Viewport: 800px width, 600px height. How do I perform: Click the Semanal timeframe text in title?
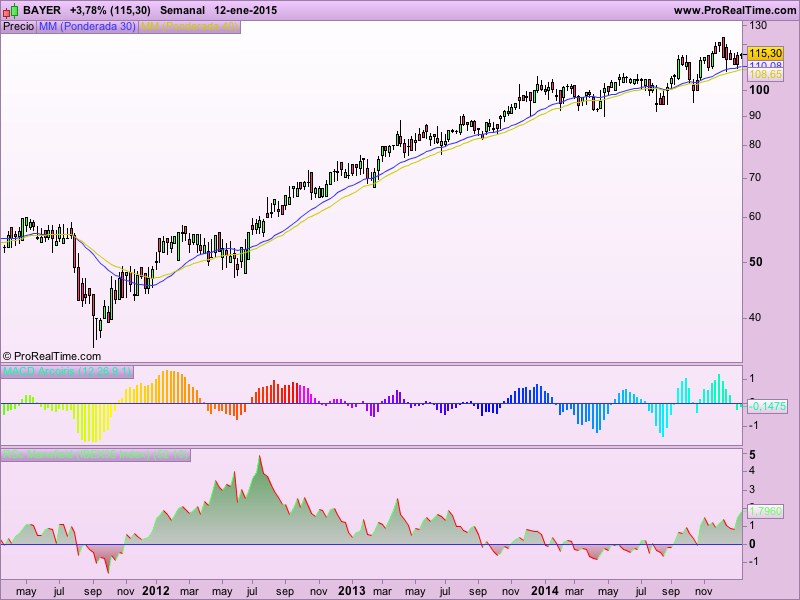pyautogui.click(x=182, y=10)
